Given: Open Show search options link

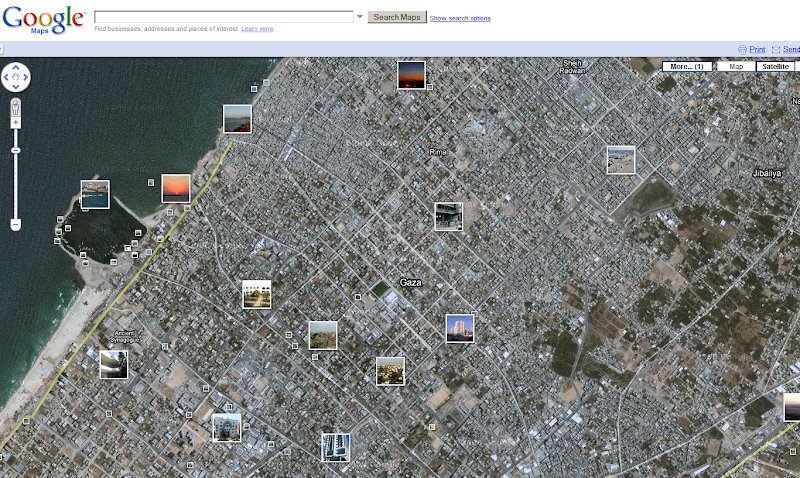Looking at the screenshot, I should pyautogui.click(x=460, y=18).
